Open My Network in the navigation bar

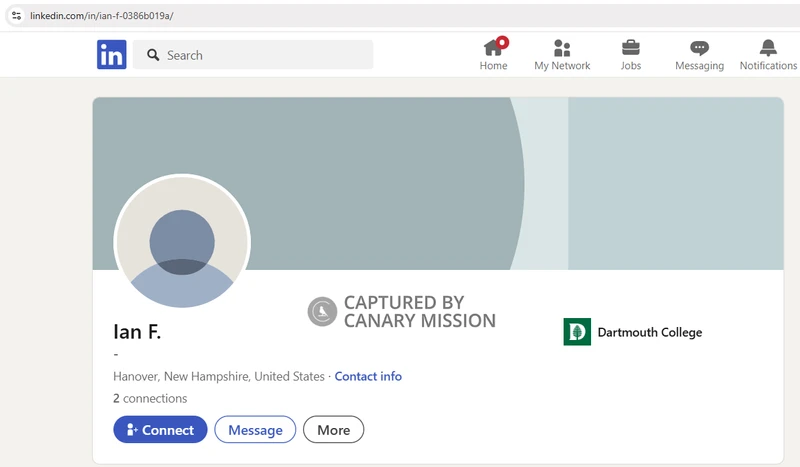(562, 55)
